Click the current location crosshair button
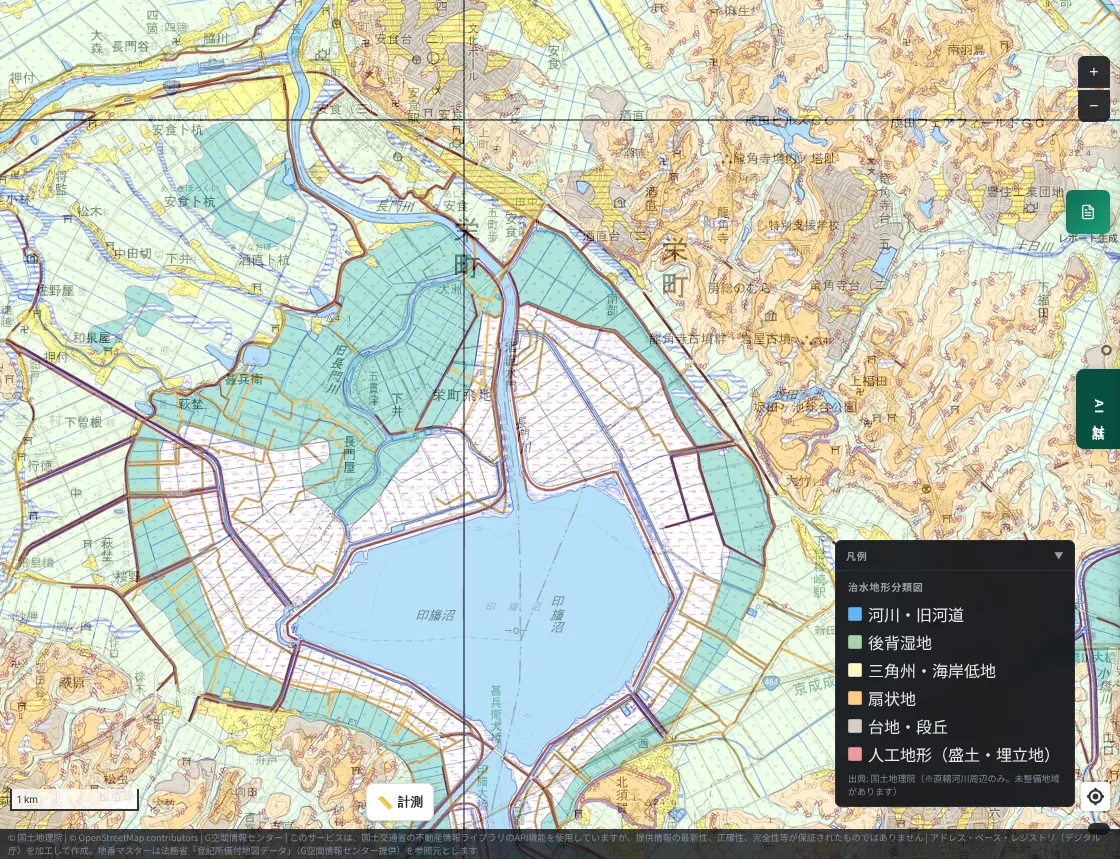This screenshot has height=859, width=1120. click(x=1095, y=796)
